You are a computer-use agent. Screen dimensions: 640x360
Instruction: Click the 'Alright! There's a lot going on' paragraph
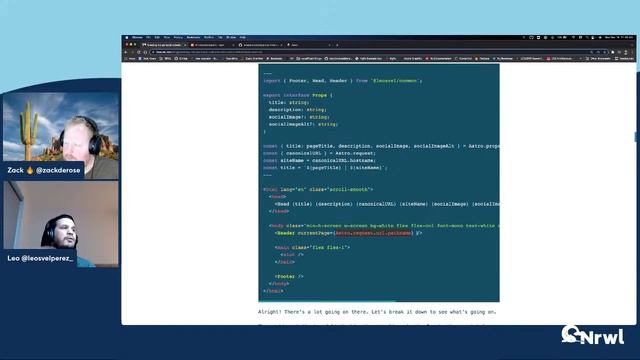click(x=377, y=312)
